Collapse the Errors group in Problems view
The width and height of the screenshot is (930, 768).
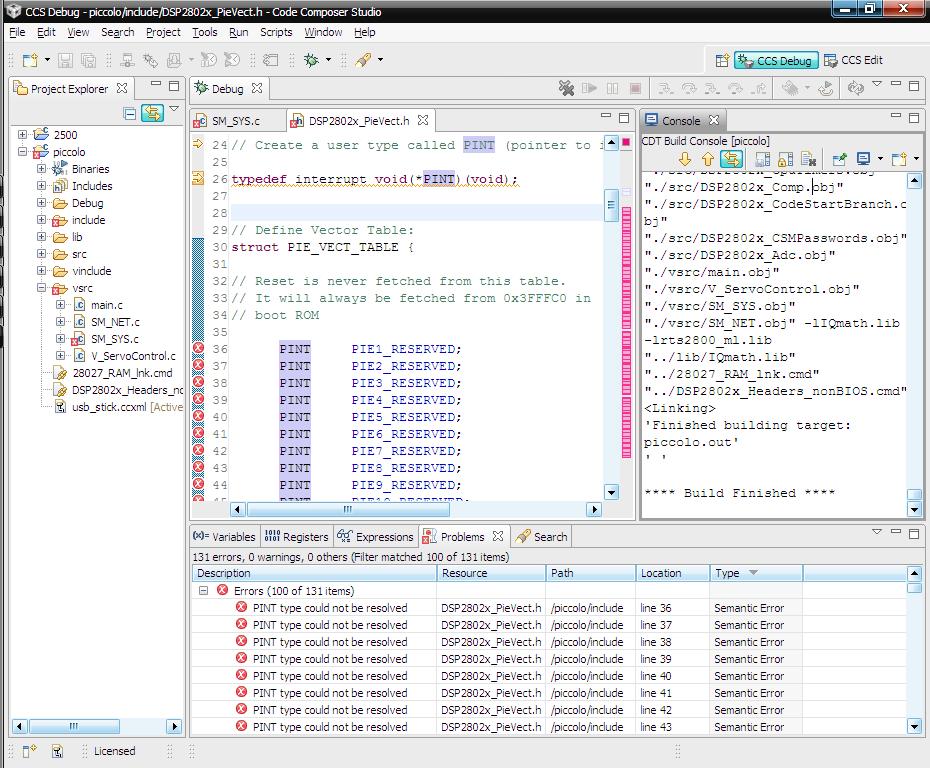(x=203, y=591)
